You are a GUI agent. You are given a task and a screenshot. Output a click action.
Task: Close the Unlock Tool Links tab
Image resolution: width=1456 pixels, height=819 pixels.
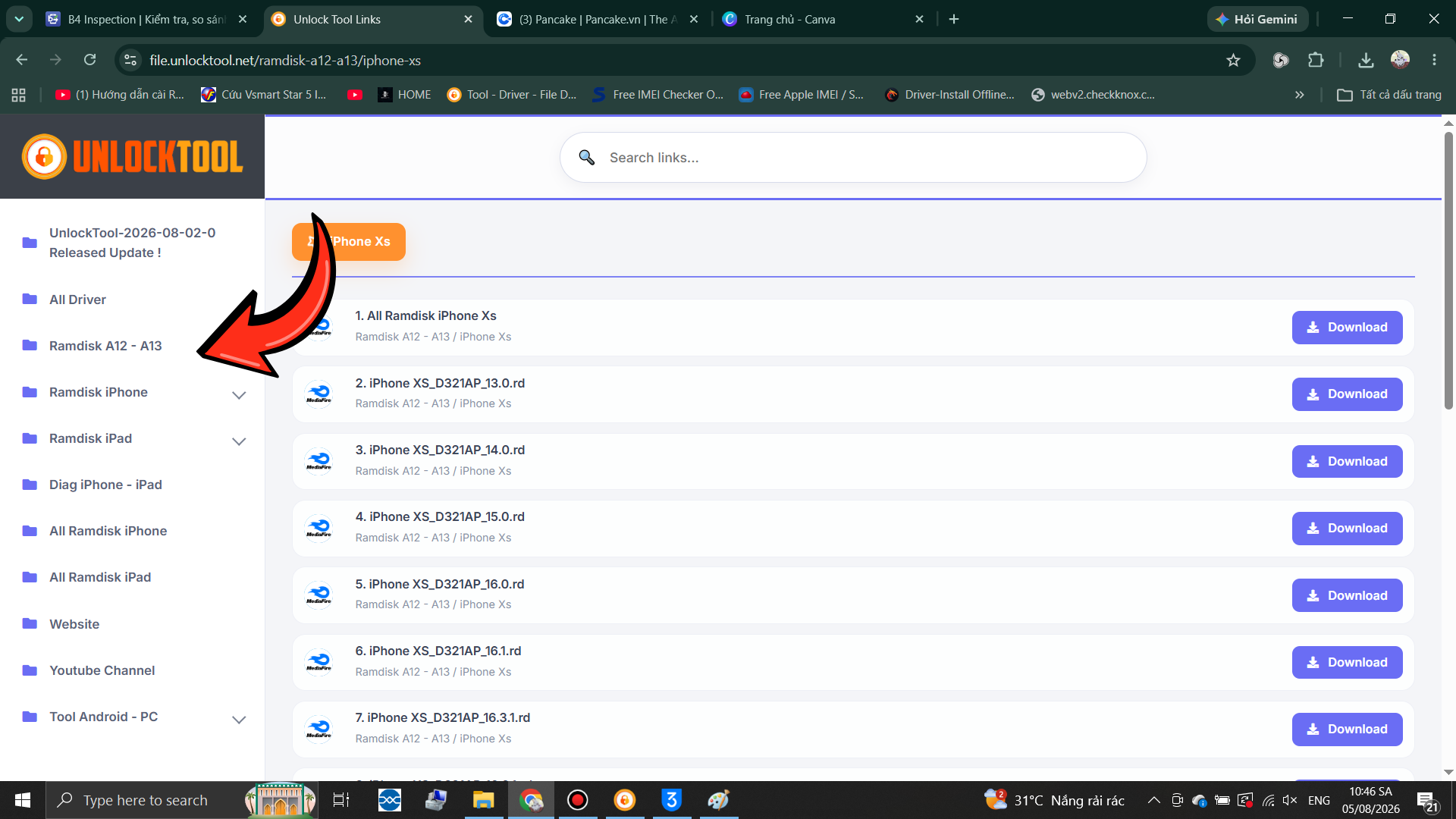pyautogui.click(x=468, y=19)
